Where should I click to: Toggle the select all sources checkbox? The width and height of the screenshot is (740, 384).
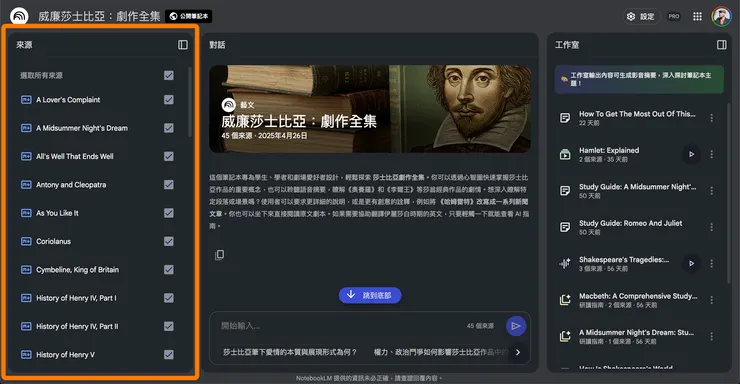tap(168, 75)
